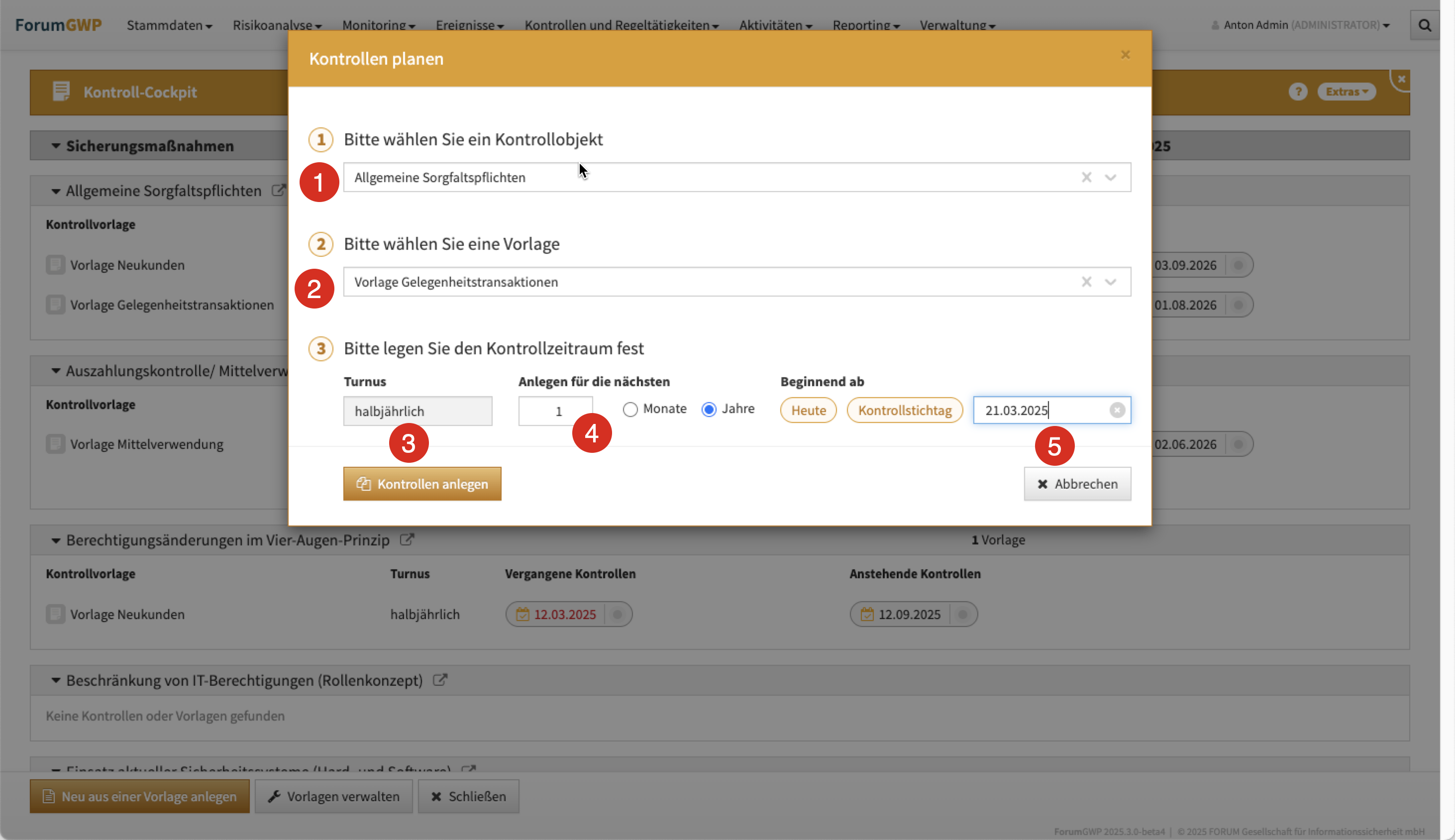
Task: Expand the Vorlage dropdown chevron
Action: [x=1111, y=282]
